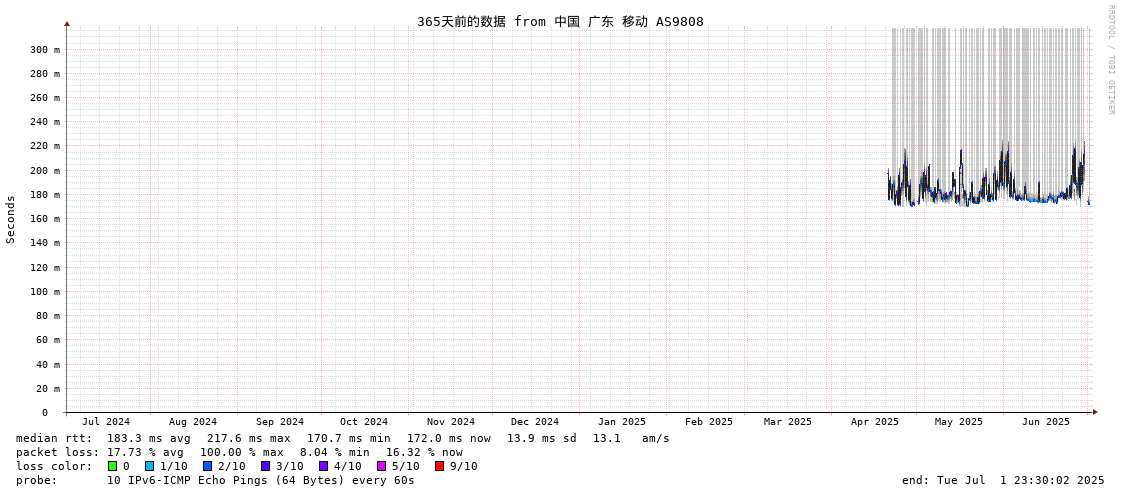This screenshot has height=494, width=1121.
Task: Click the '80 m' y-axis value
Action: pyautogui.click(x=49, y=316)
